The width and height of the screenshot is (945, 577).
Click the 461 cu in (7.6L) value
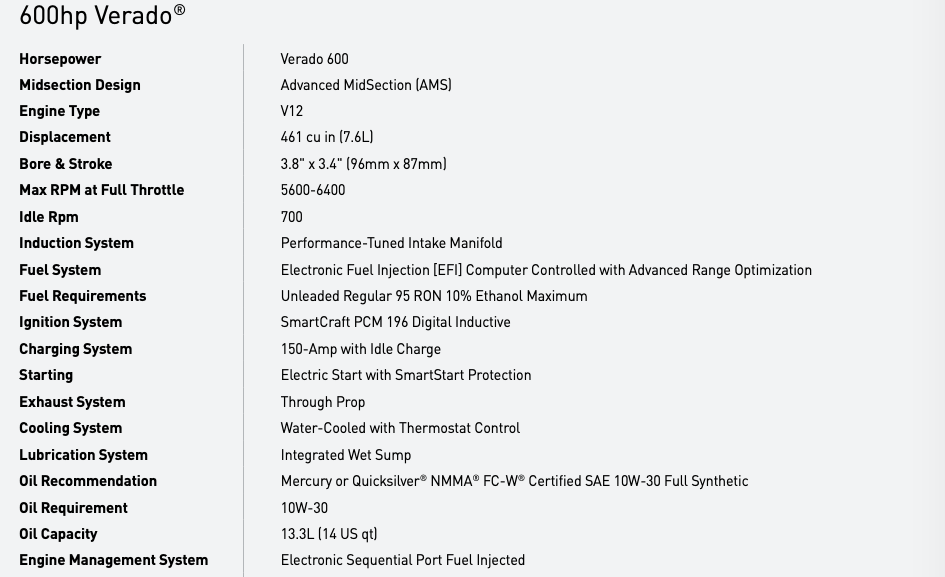(x=327, y=137)
